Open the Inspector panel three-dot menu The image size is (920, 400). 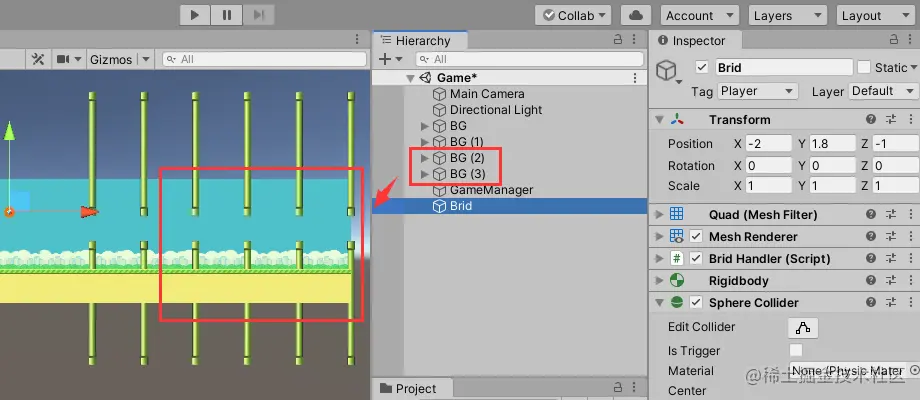911,40
